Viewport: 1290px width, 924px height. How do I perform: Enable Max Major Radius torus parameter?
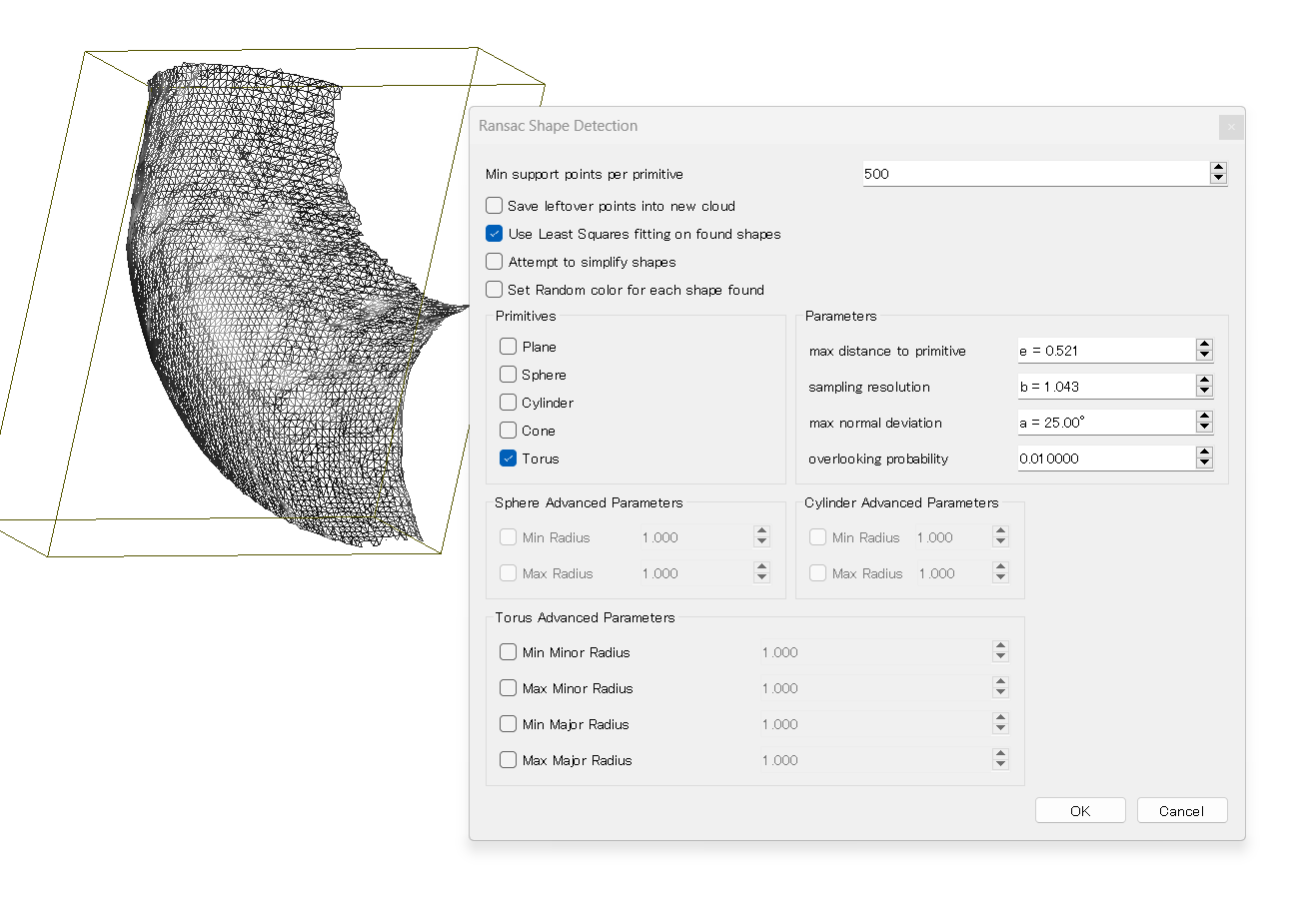[x=509, y=760]
